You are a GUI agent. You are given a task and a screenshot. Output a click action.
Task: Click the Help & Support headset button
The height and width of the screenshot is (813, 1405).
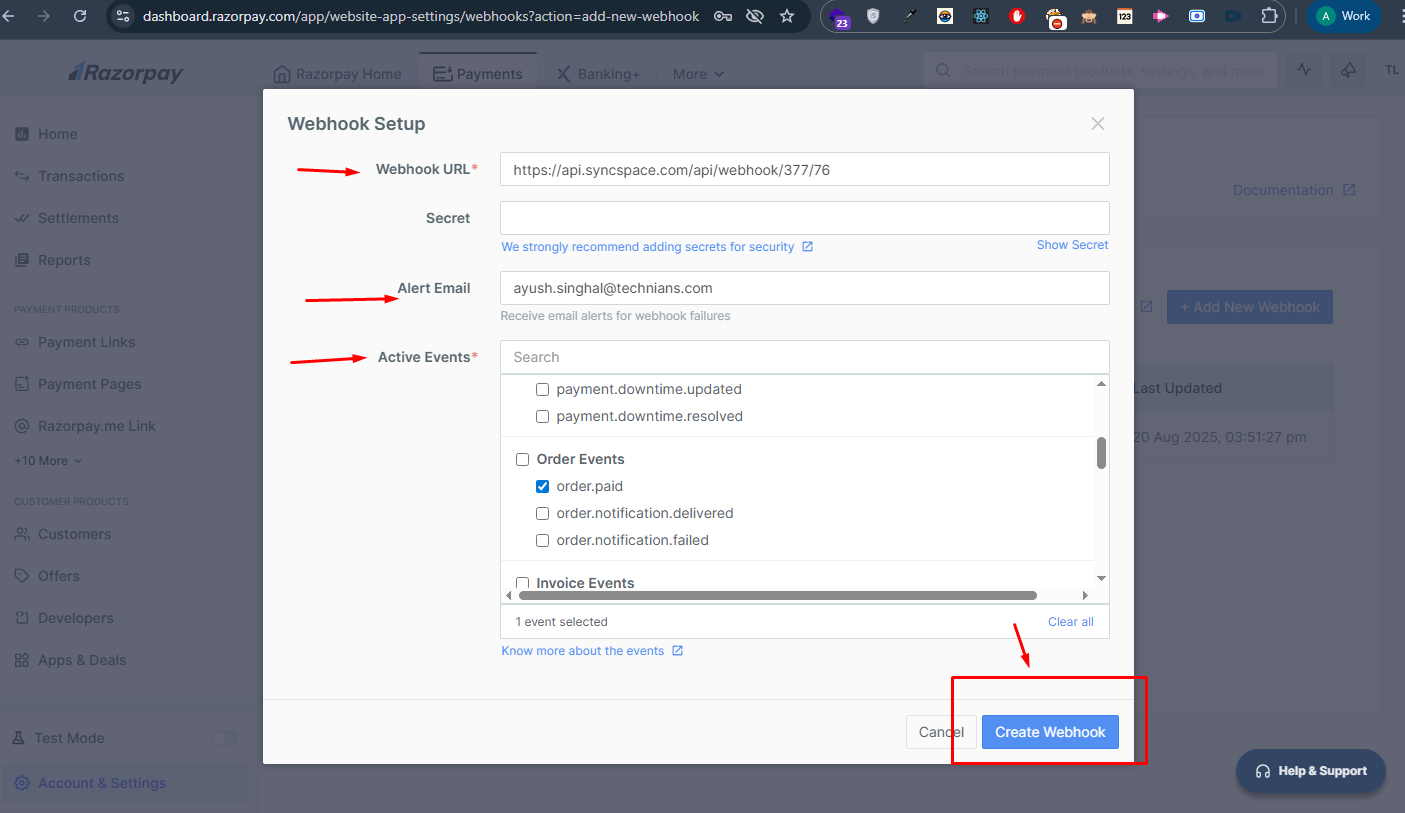pyautogui.click(x=1310, y=771)
